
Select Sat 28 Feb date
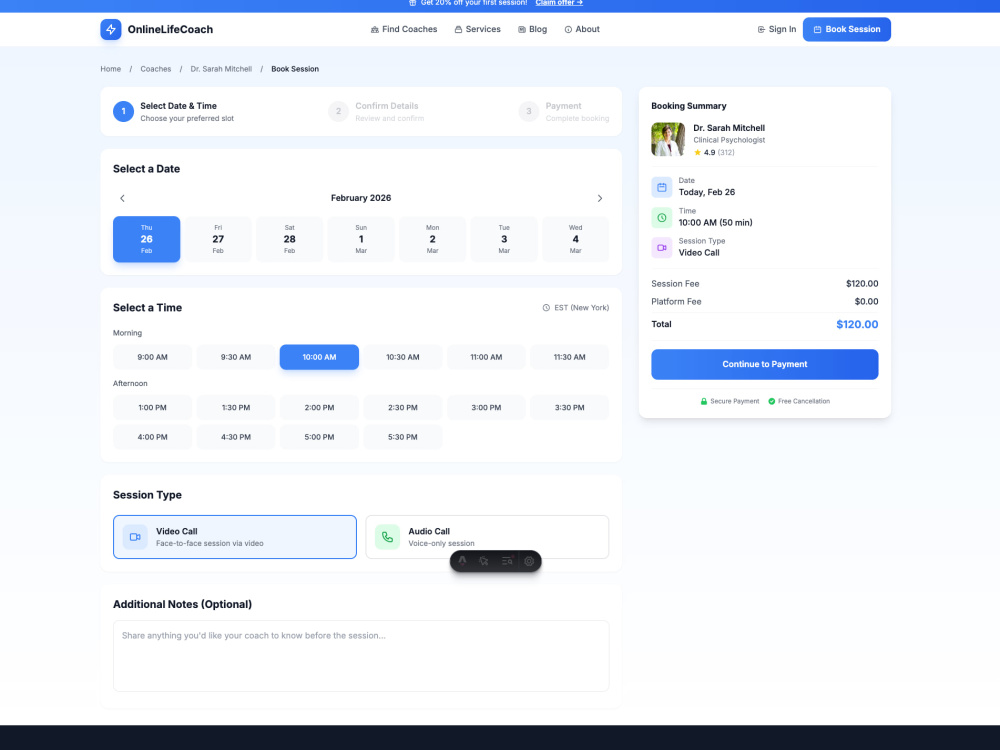tap(290, 239)
